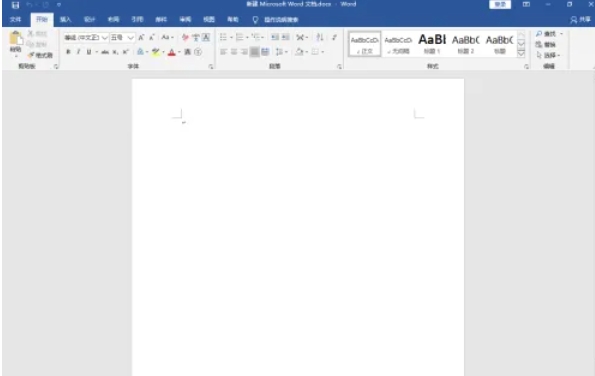This screenshot has height=376, width=595.
Task: Apply the red font color A
Action: coord(172,52)
